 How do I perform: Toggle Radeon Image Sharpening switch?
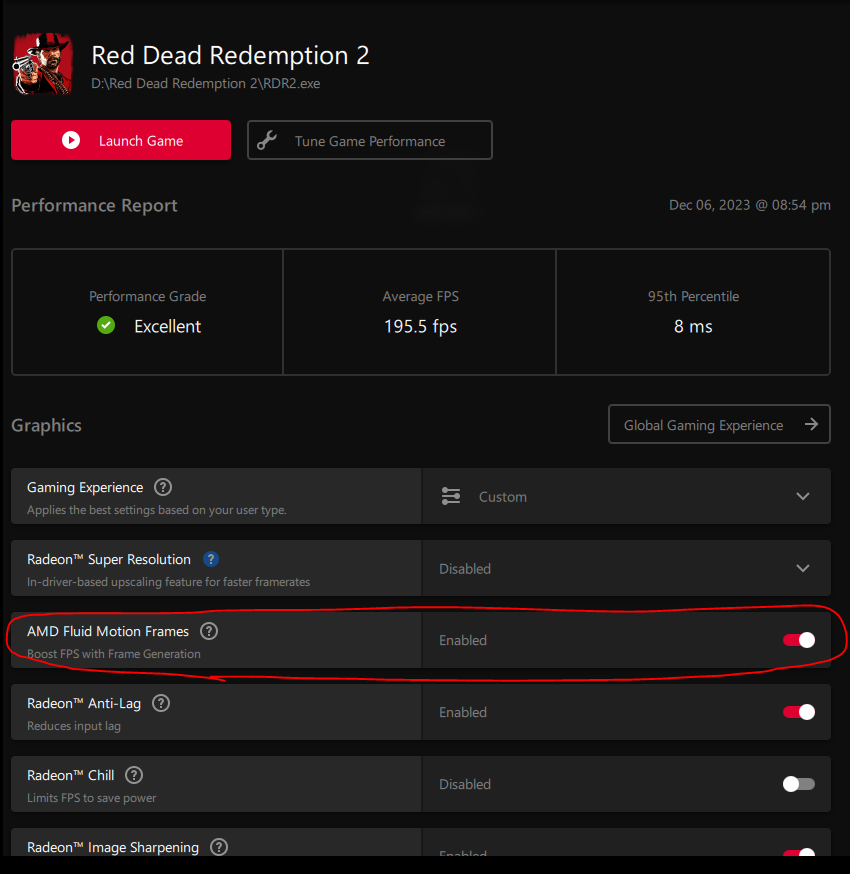799,852
